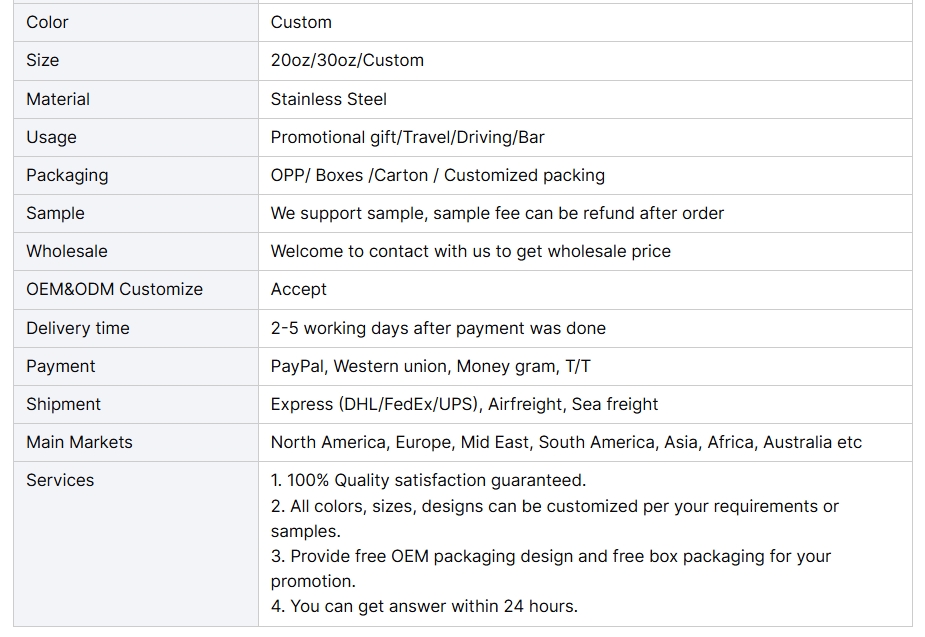The image size is (925, 637).
Task: Select the Accept value cell
Action: tap(585, 290)
